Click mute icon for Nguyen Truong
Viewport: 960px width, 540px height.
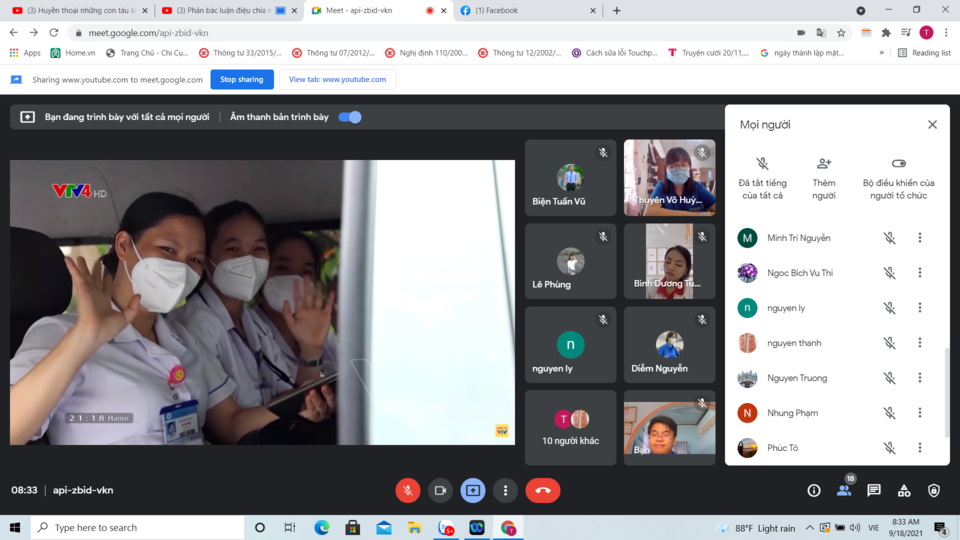(x=890, y=378)
